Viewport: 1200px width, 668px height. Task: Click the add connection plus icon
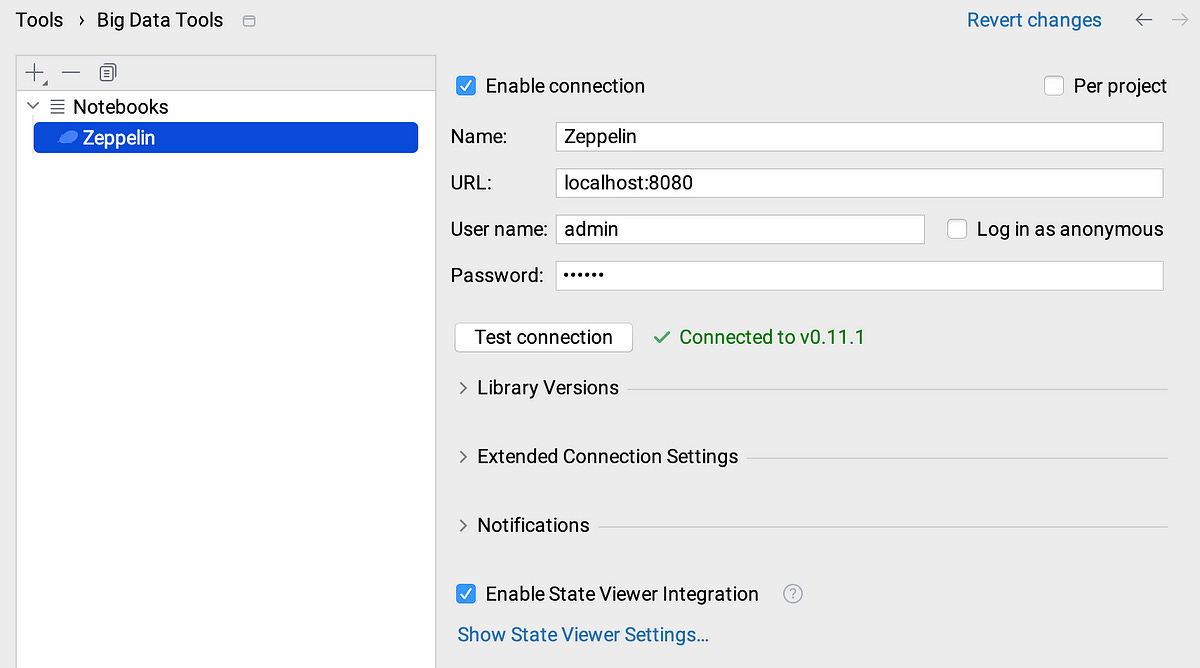(x=35, y=72)
